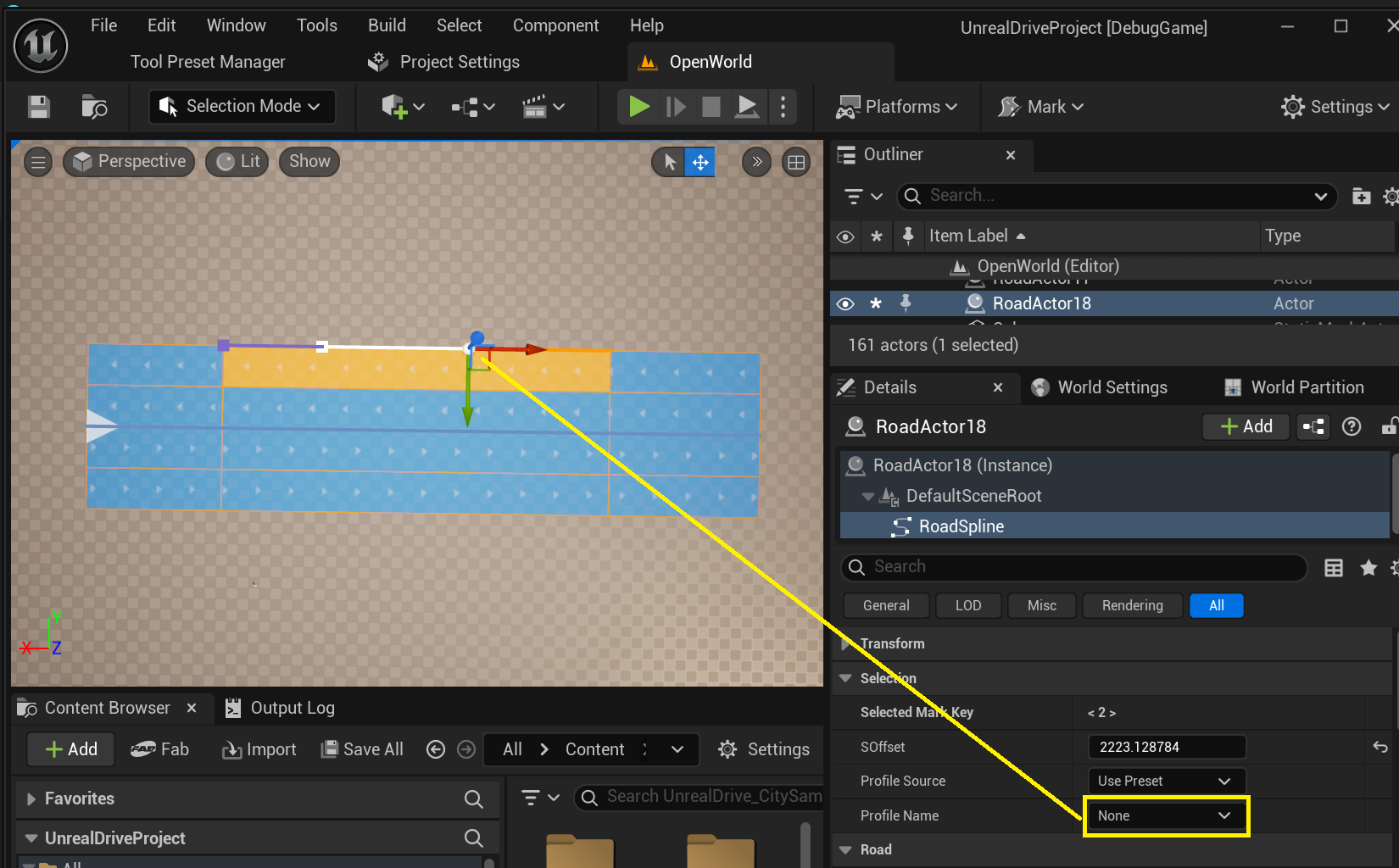Screen dimensions: 1399x868
Task: Start Play in Editor
Action: tap(639, 107)
